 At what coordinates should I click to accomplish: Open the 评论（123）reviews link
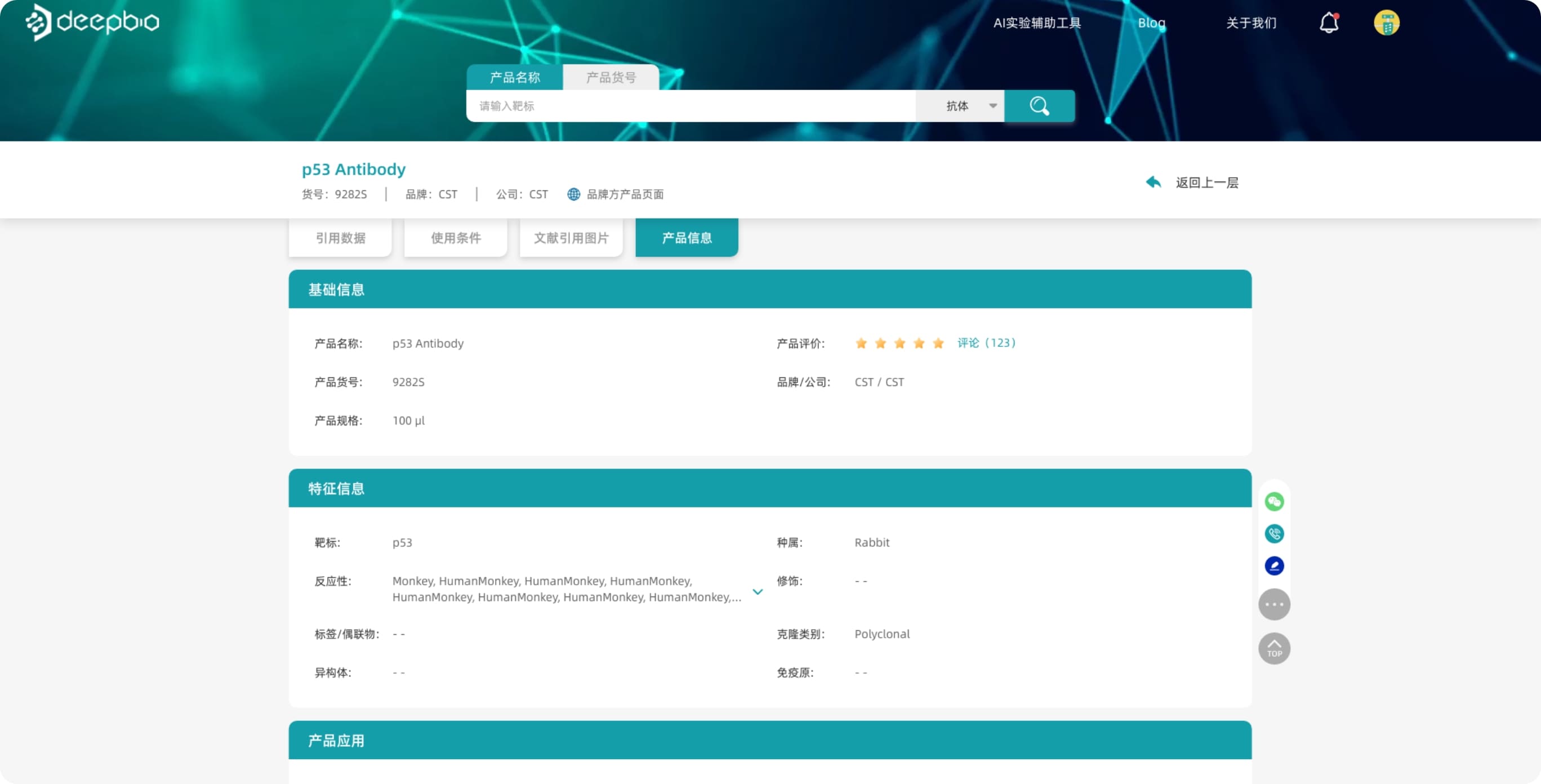[986, 342]
